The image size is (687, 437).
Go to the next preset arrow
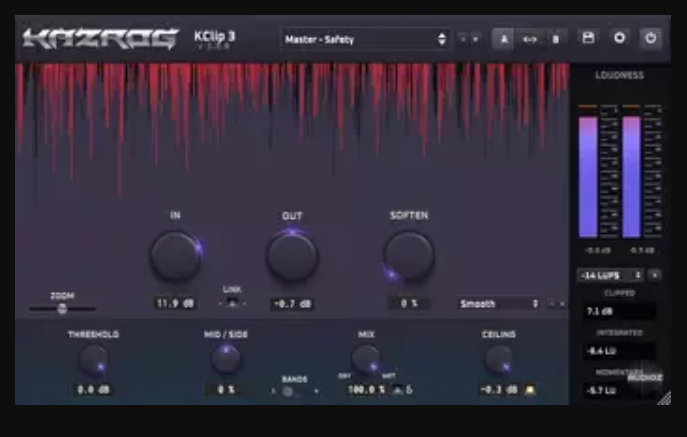(475, 39)
